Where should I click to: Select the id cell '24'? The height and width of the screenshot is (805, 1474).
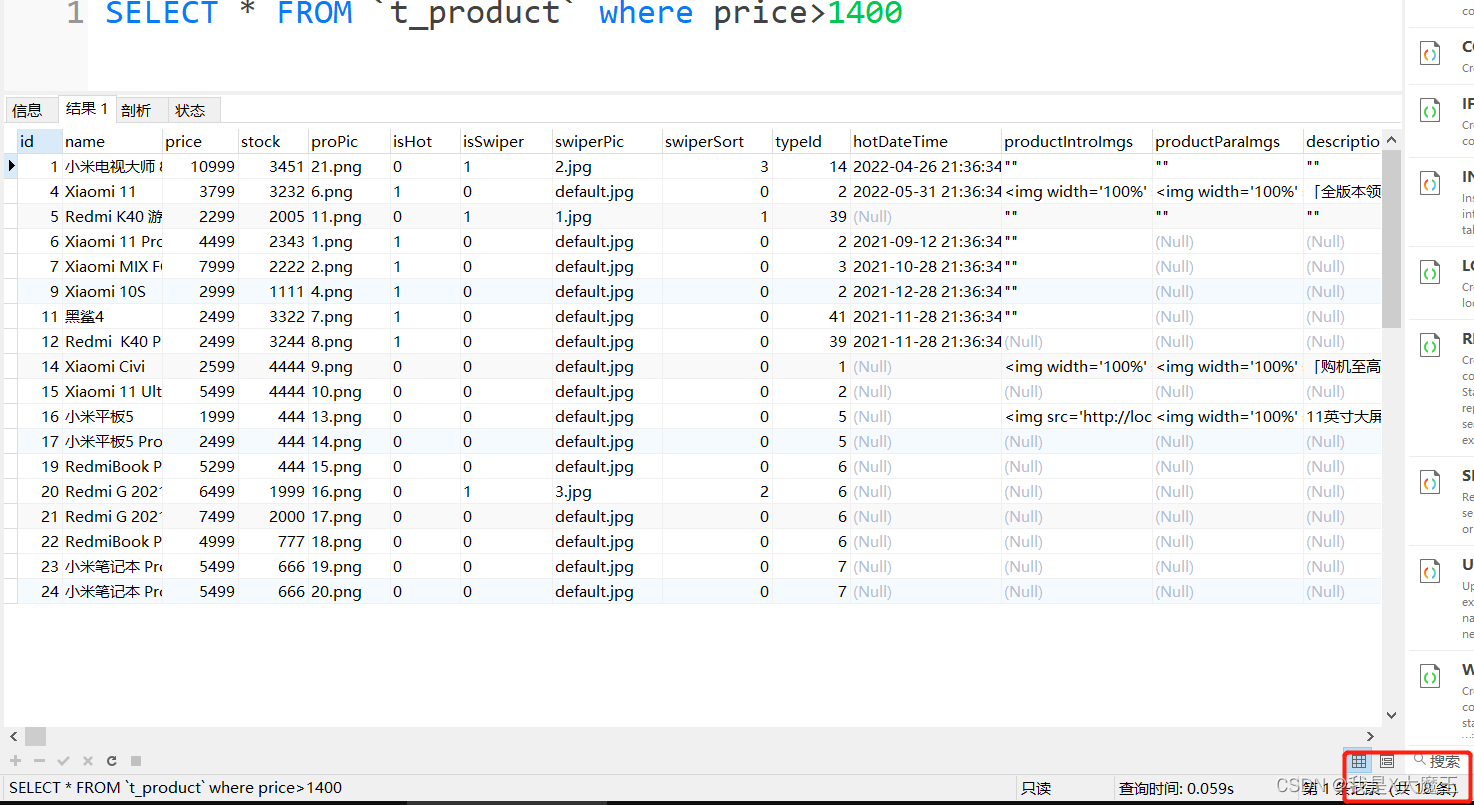[x=40, y=591]
